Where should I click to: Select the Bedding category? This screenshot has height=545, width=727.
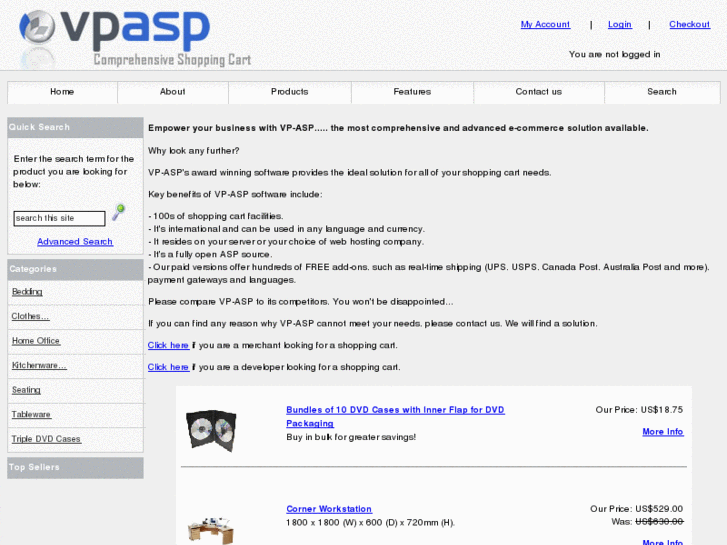click(x=27, y=292)
